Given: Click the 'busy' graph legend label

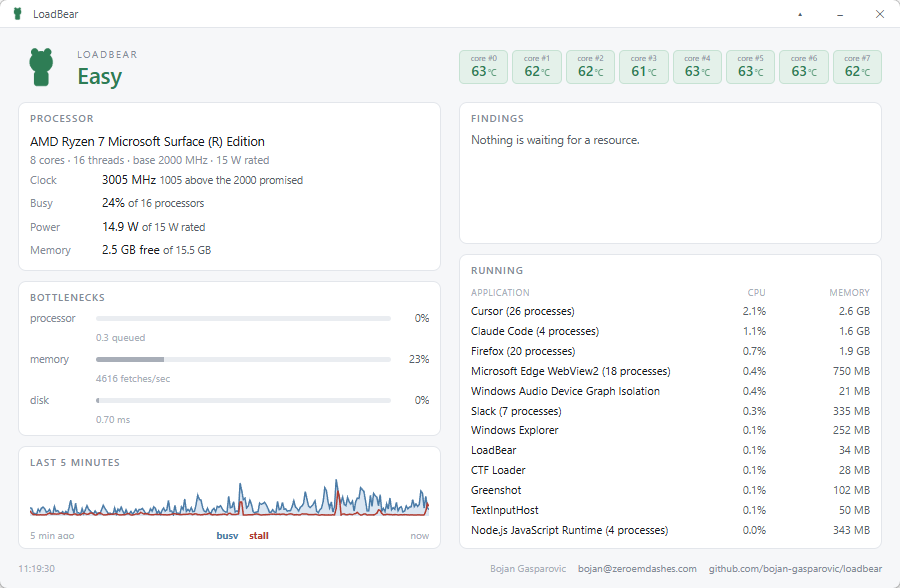Looking at the screenshot, I should 227,536.
